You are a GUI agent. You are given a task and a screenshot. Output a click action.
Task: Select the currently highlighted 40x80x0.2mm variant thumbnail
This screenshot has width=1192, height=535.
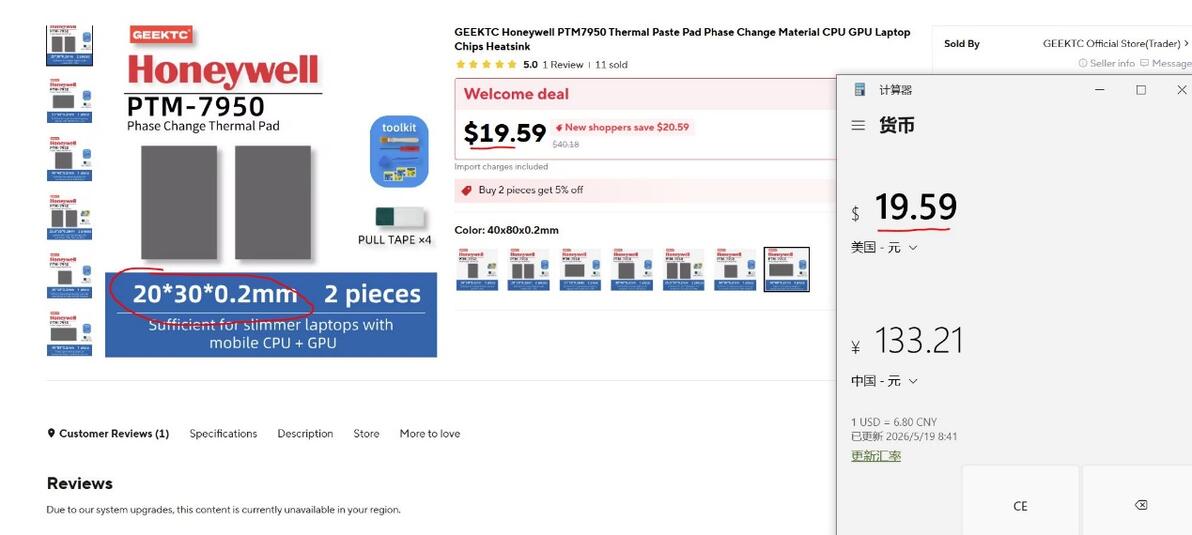point(786,269)
